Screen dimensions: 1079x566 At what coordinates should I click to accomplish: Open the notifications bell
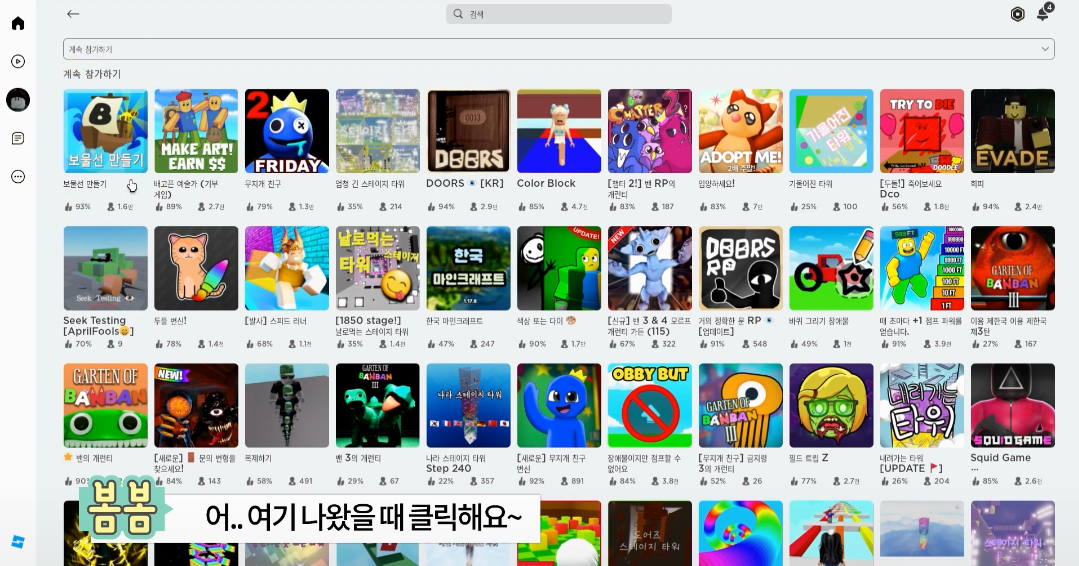1043,14
